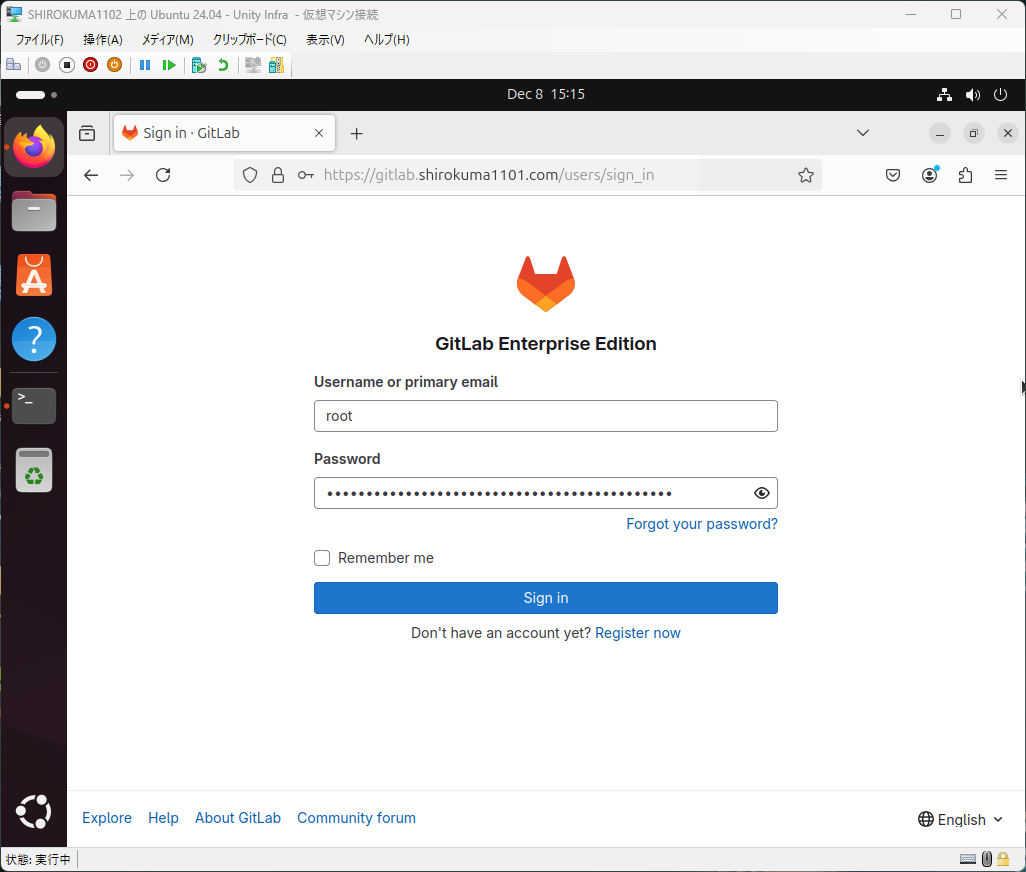Open Terminal from the dock
Viewport: 1026px width, 872px height.
(34, 406)
